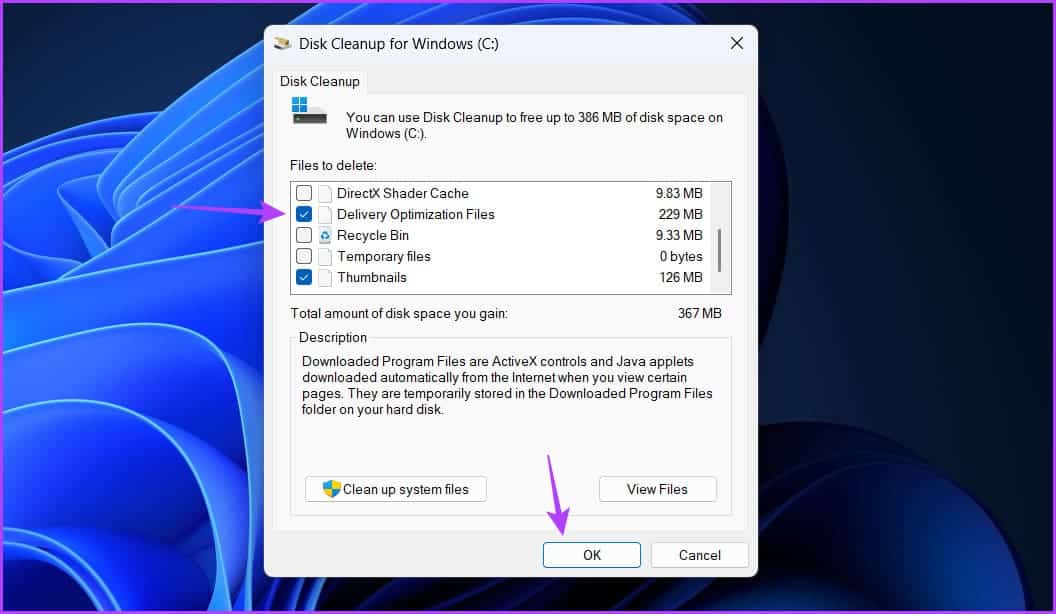Open View Files
The width and height of the screenshot is (1056, 614).
tap(657, 489)
